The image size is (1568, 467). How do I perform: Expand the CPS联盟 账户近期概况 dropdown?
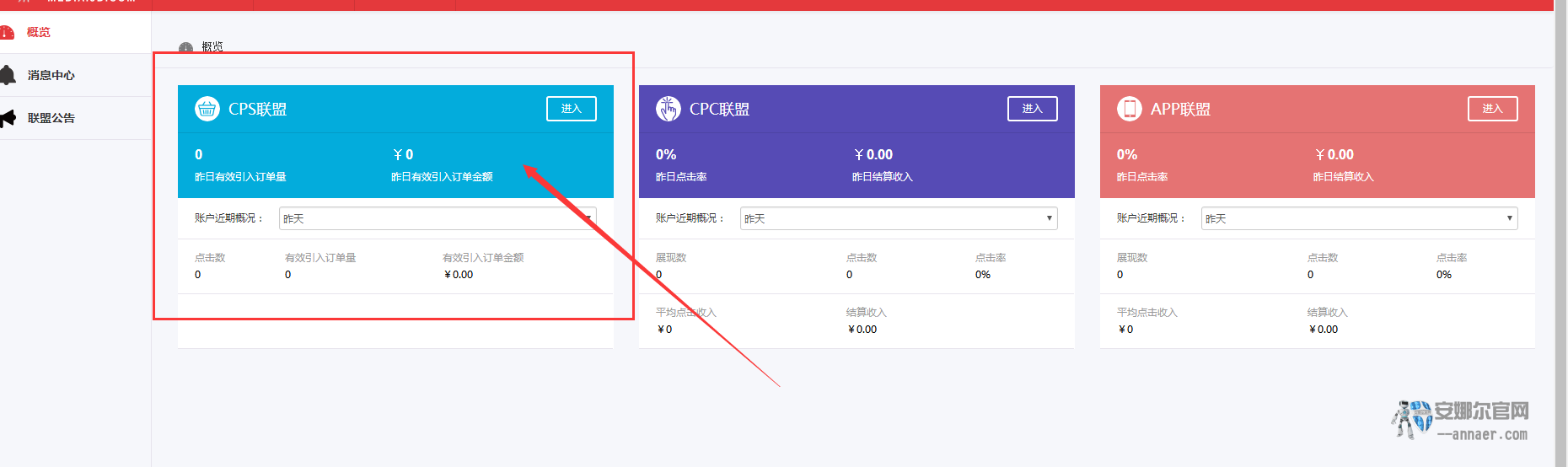click(438, 218)
